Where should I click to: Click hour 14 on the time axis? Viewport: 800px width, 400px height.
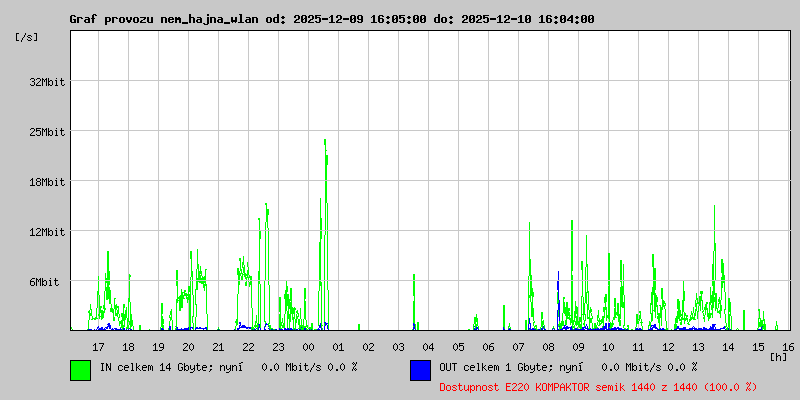(x=728, y=346)
